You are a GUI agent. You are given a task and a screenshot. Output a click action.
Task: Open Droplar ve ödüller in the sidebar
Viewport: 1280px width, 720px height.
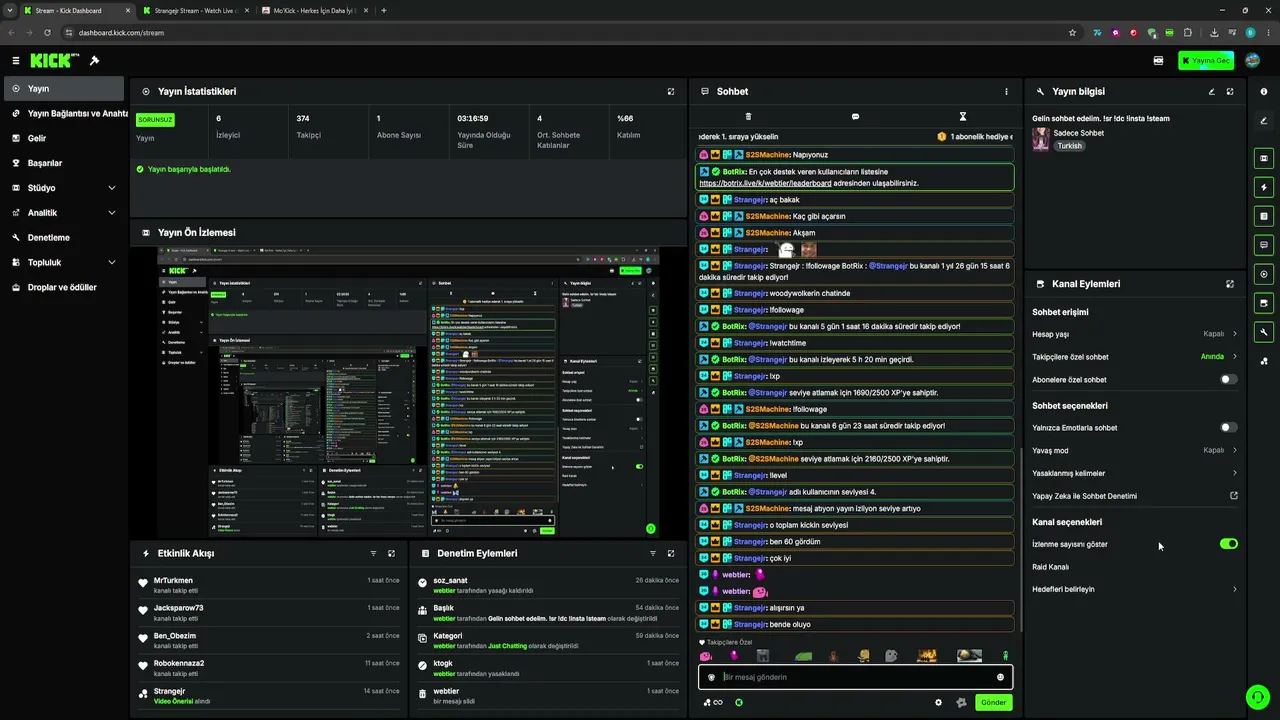tap(64, 288)
